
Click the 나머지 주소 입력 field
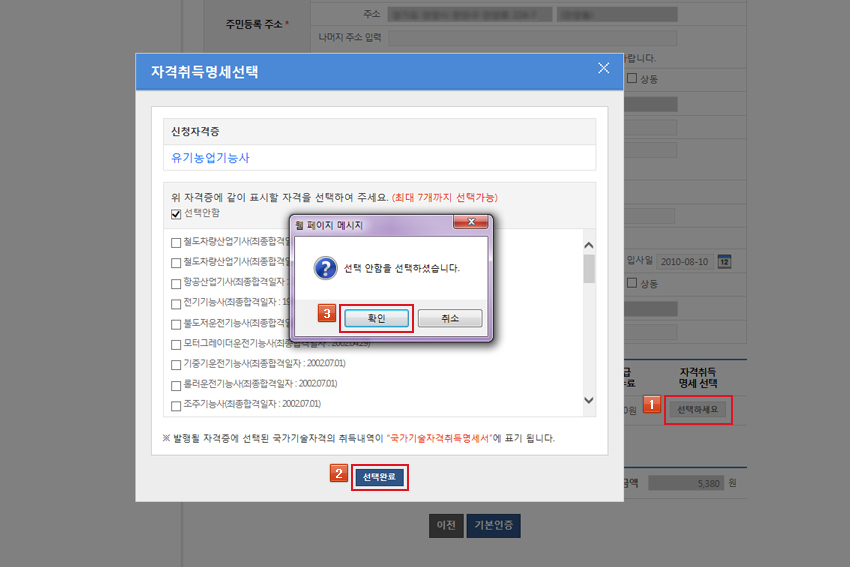point(533,38)
